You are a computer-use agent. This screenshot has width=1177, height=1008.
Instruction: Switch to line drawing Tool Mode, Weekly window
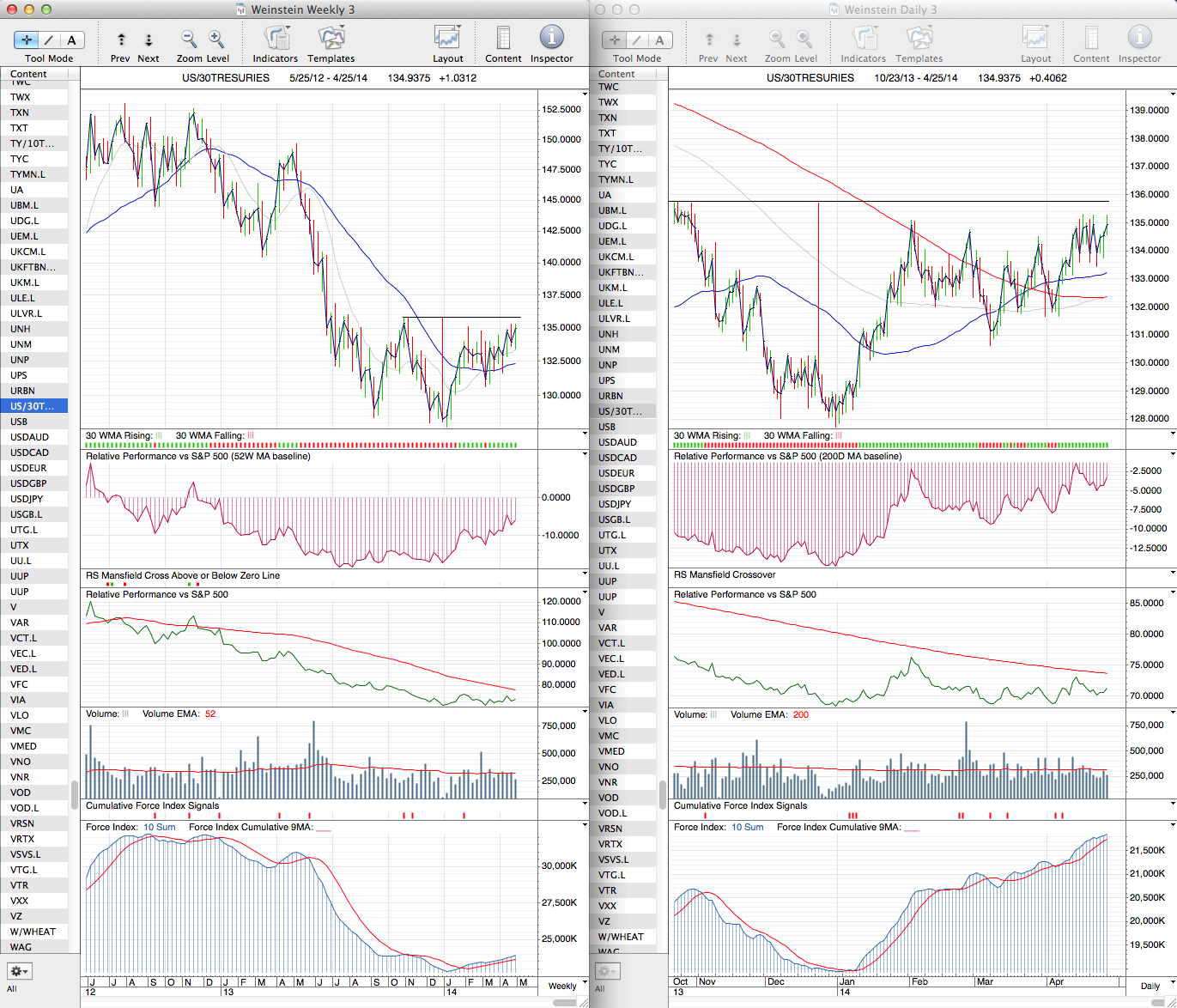click(49, 40)
